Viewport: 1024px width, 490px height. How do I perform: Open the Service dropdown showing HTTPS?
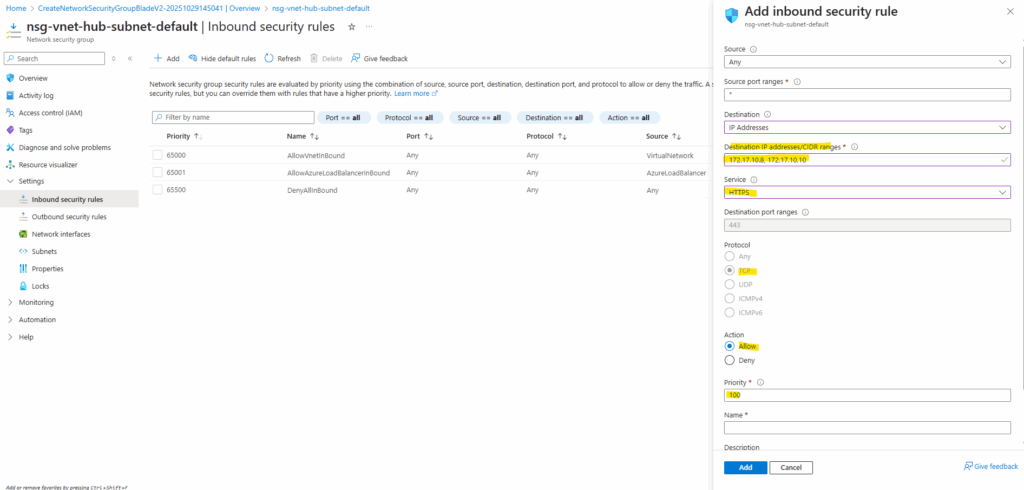coord(867,192)
